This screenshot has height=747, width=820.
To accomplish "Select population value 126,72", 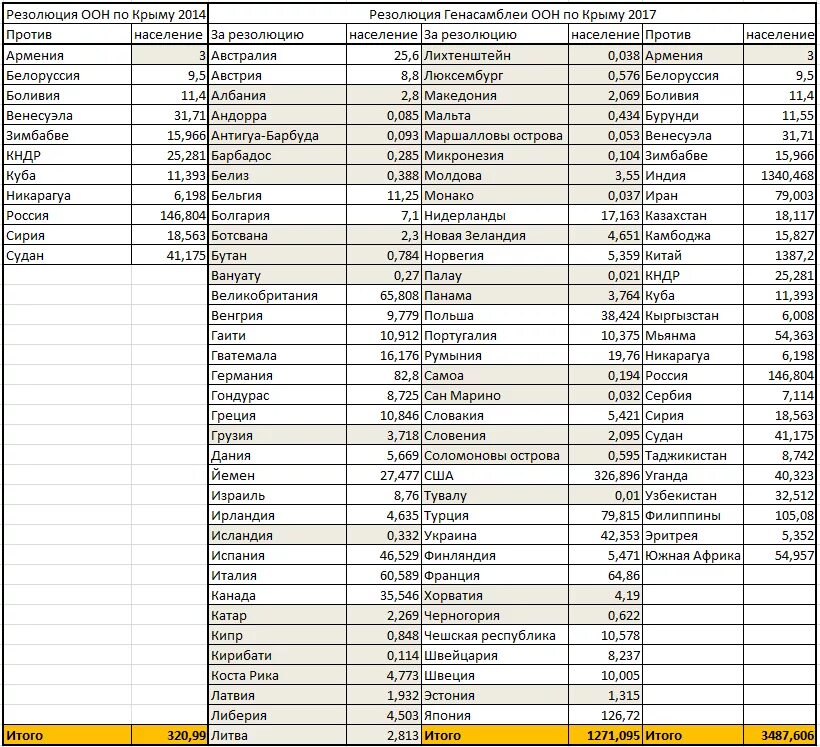I will (605, 715).
